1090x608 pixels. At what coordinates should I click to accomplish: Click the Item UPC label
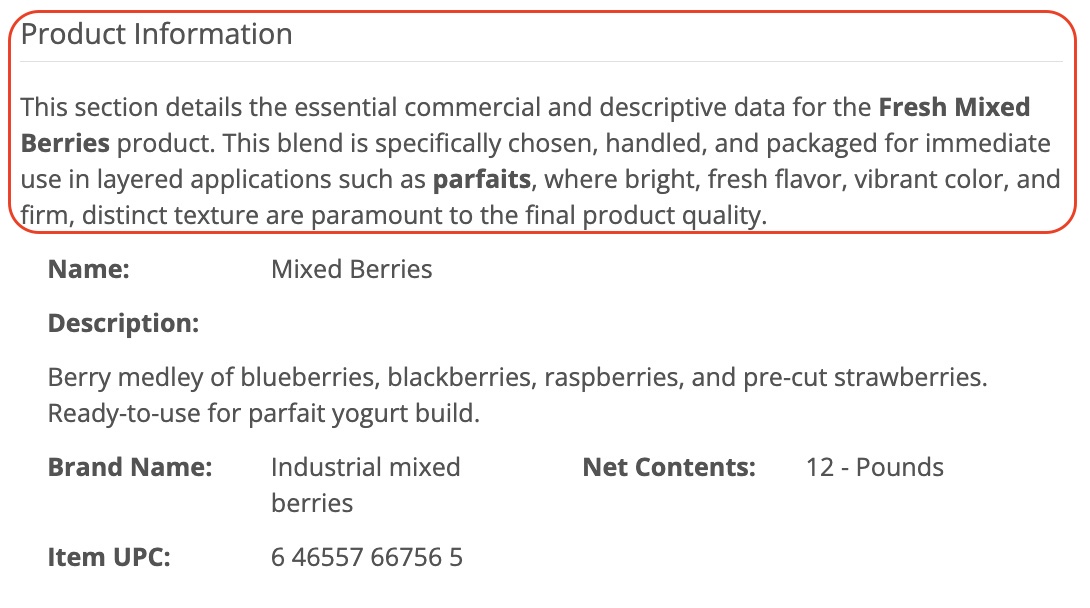coord(109,557)
